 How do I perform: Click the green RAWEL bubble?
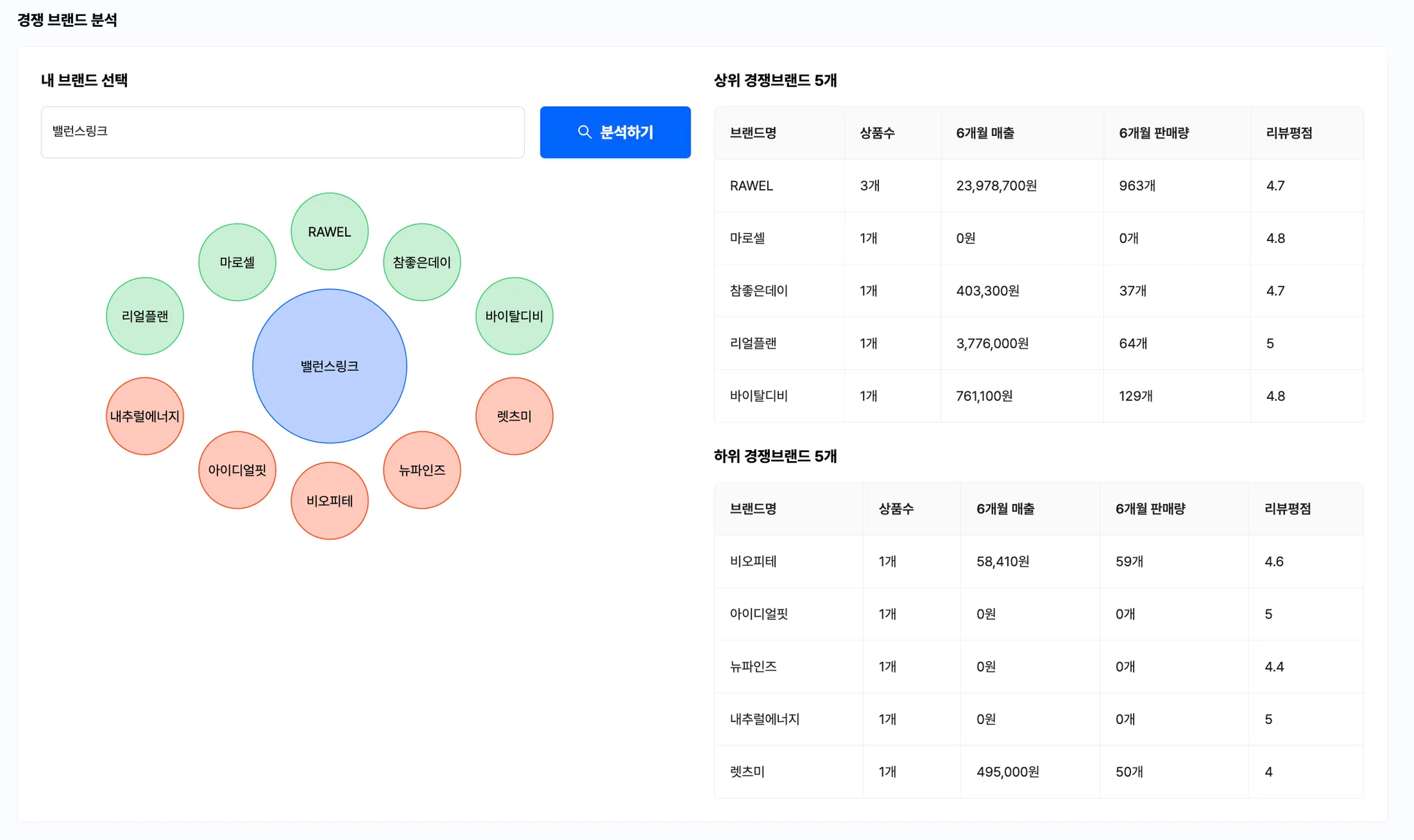click(x=329, y=232)
